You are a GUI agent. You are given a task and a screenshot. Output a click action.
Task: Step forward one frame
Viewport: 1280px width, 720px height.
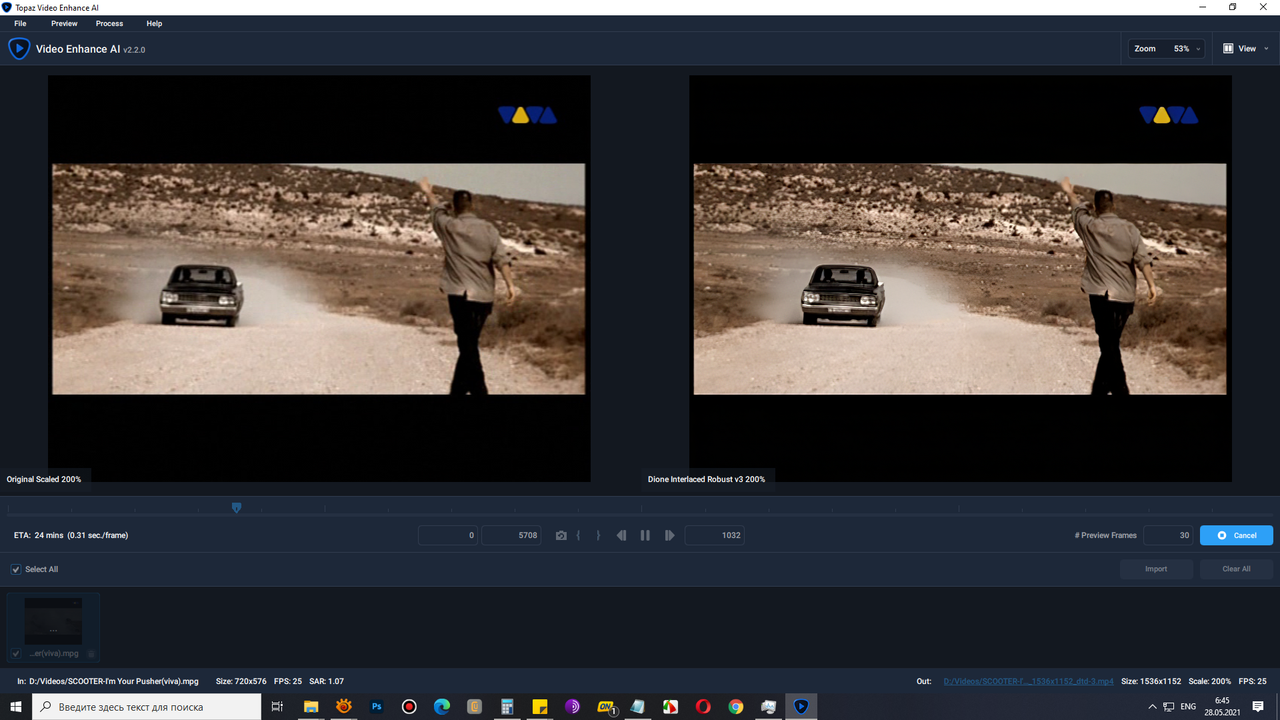pos(669,535)
